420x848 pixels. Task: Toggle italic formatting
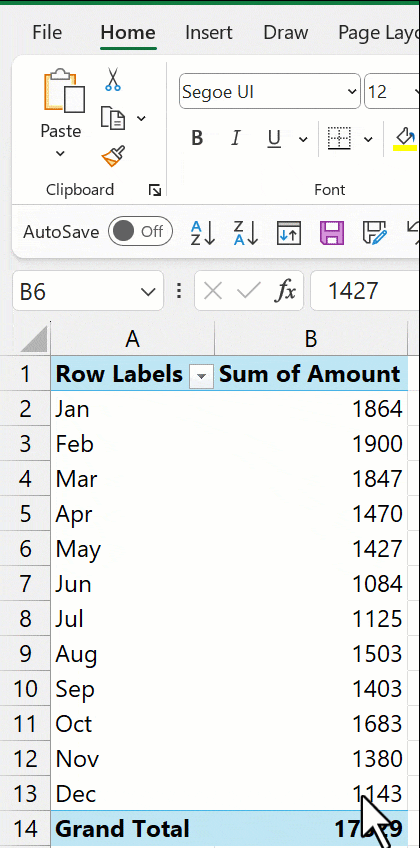point(235,139)
